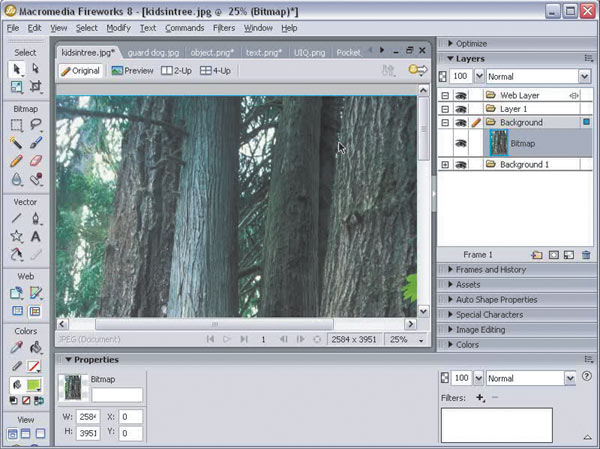Switch to Preview view
This screenshot has width=600, height=449.
pyautogui.click(x=132, y=71)
